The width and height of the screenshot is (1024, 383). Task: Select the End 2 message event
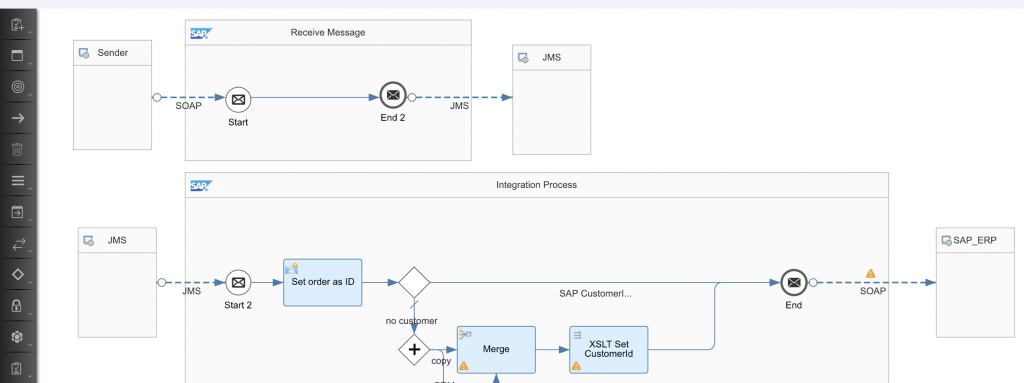click(x=393, y=95)
